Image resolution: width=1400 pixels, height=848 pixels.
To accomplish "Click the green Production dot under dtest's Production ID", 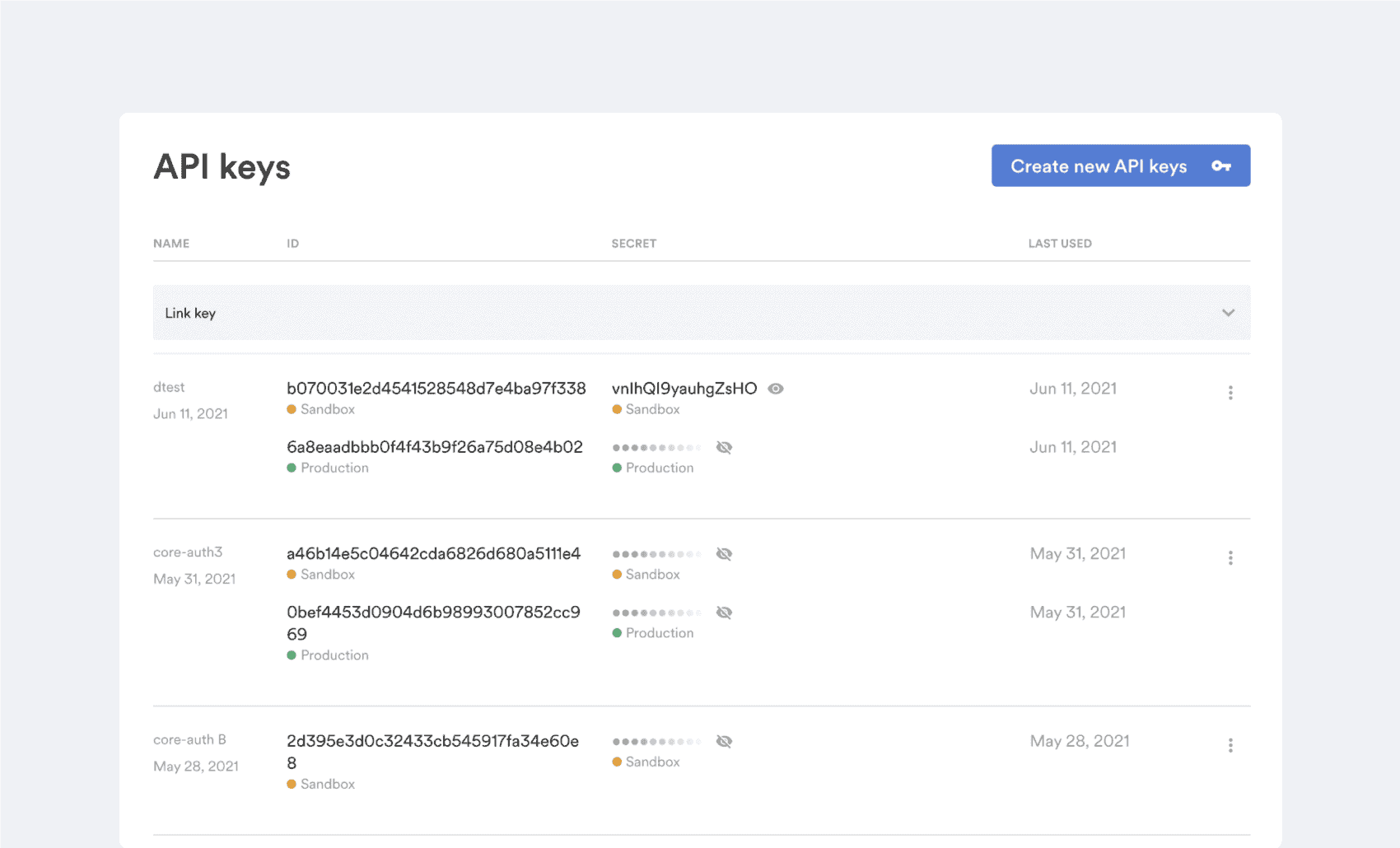I will pos(292,468).
